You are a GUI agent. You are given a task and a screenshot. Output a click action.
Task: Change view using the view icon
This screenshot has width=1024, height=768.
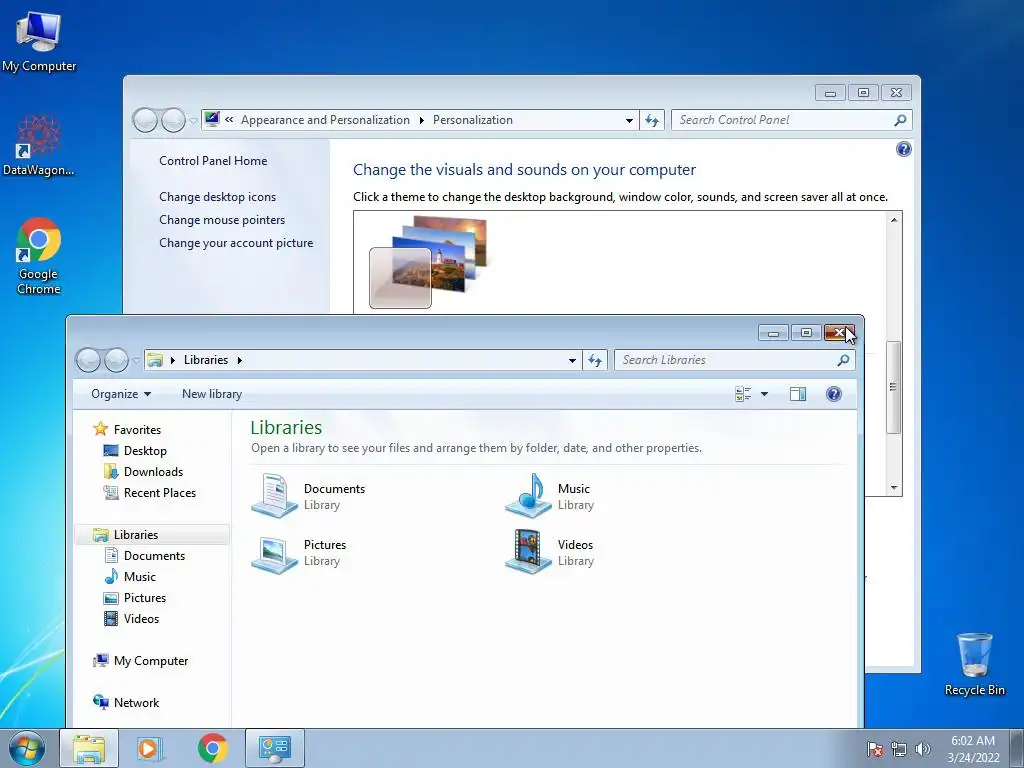point(743,394)
